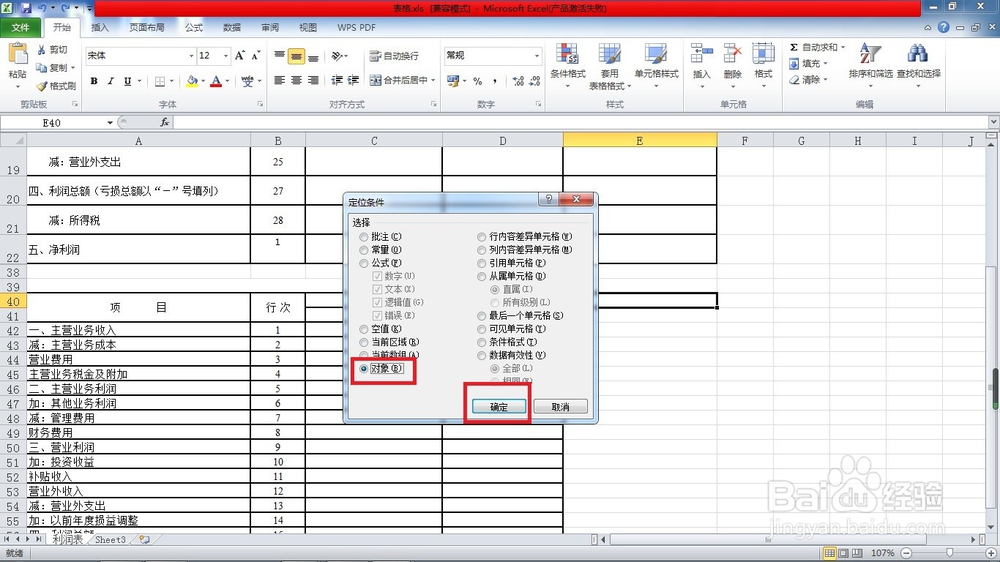Switch to the WPS PDF tab
1000x562 pixels.
coord(356,27)
